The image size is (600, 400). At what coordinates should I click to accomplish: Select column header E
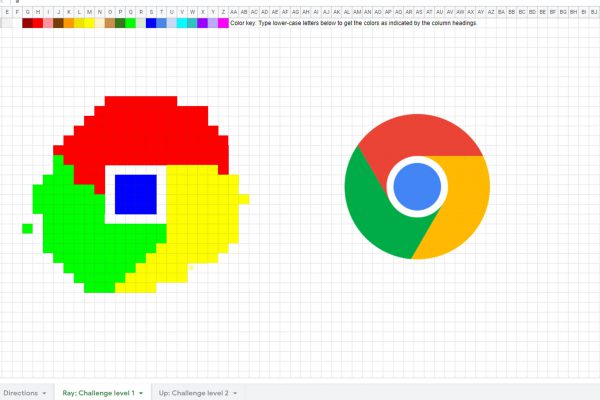coord(7,12)
